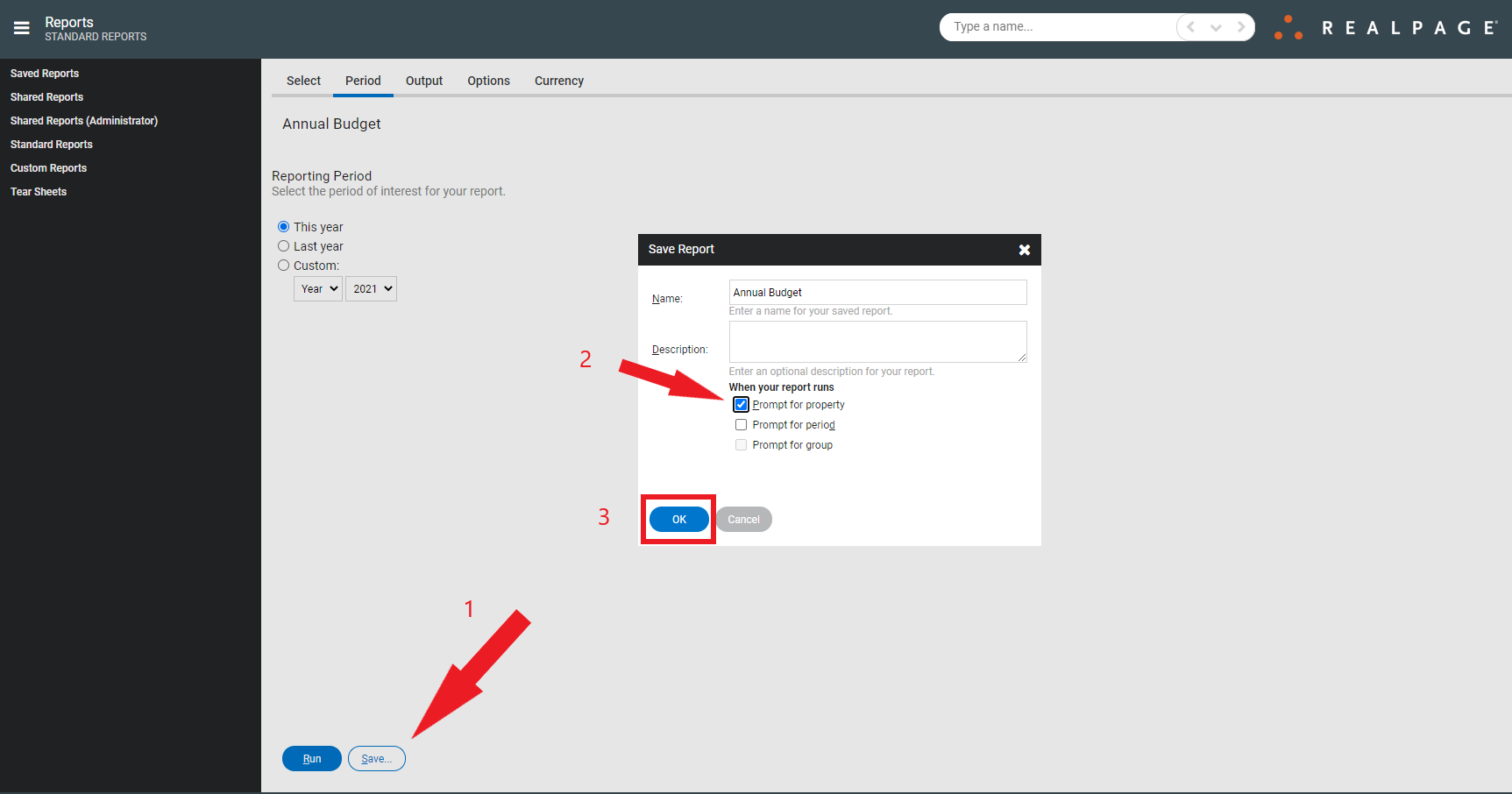Cancel the Save Report dialog
The width and height of the screenshot is (1512, 794).
point(743,520)
